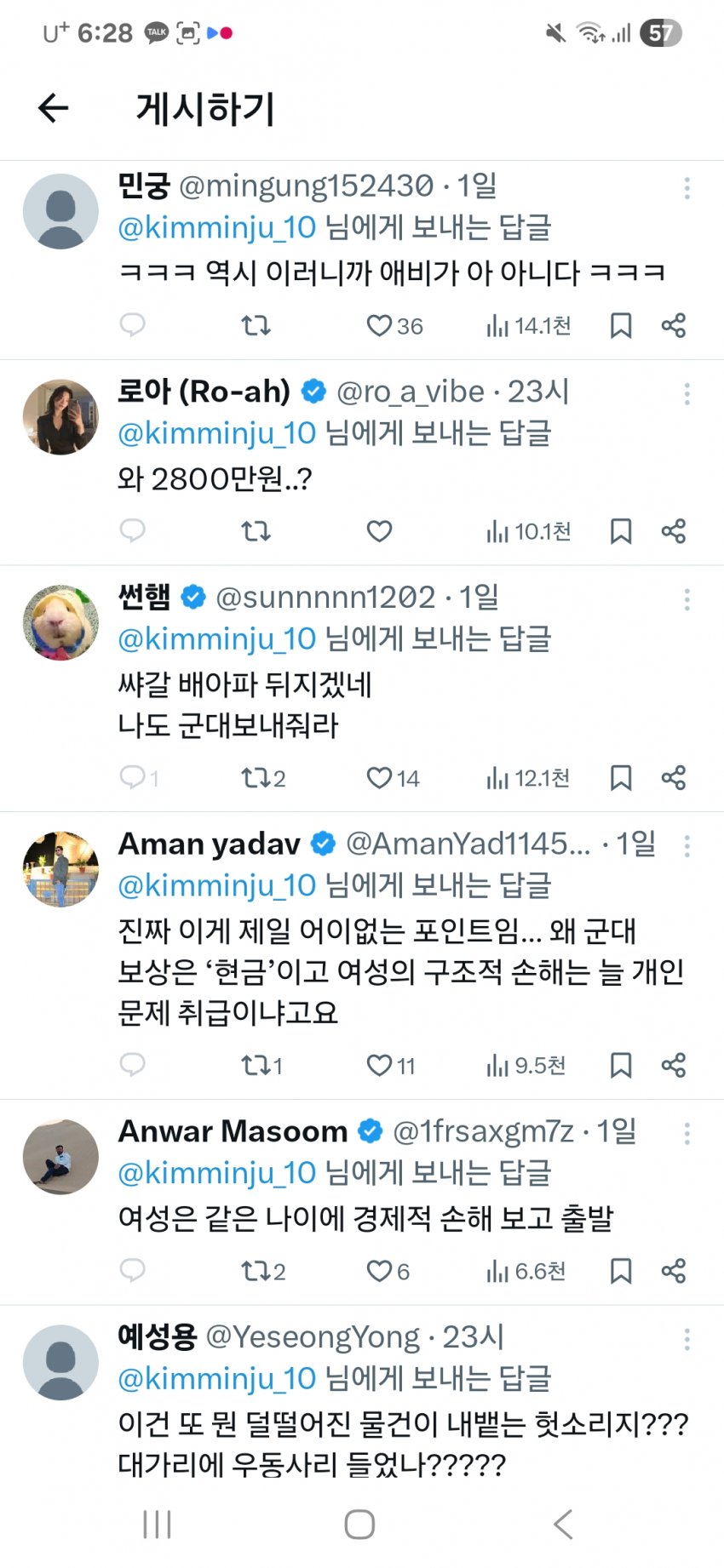Open the three-dot menu on 예성용's post
This screenshot has height=1568, width=724.
tap(687, 1340)
